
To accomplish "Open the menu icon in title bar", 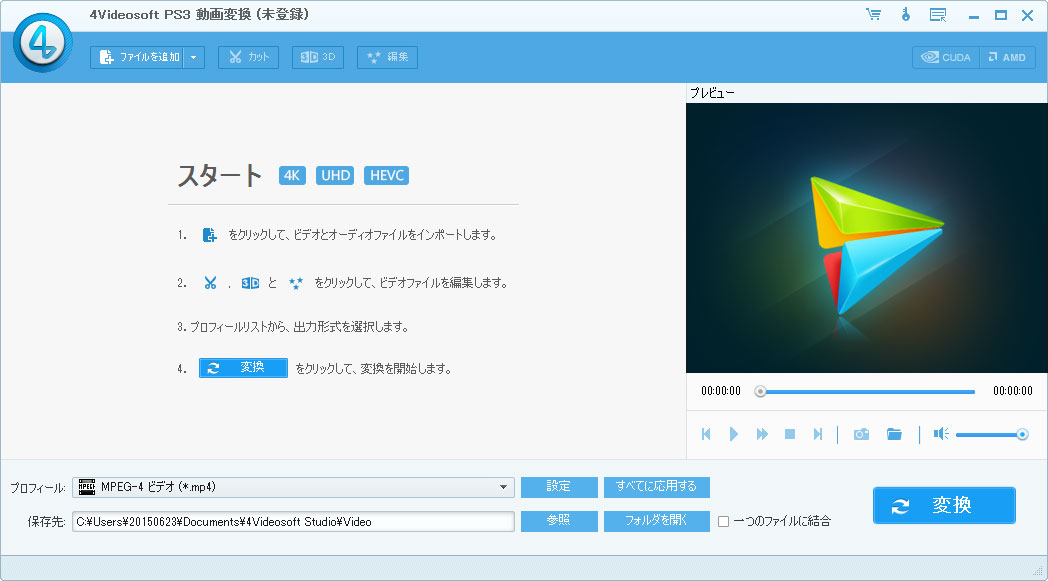I will (x=938, y=15).
